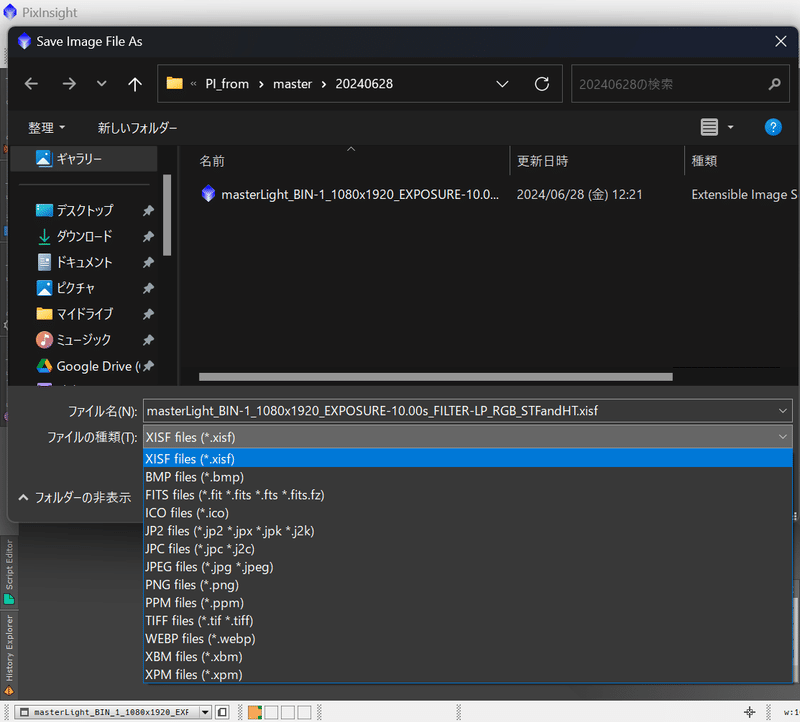Image resolution: width=800 pixels, height=722 pixels.
Task: Choose XBM files (*.xbm) option
Action: point(468,657)
